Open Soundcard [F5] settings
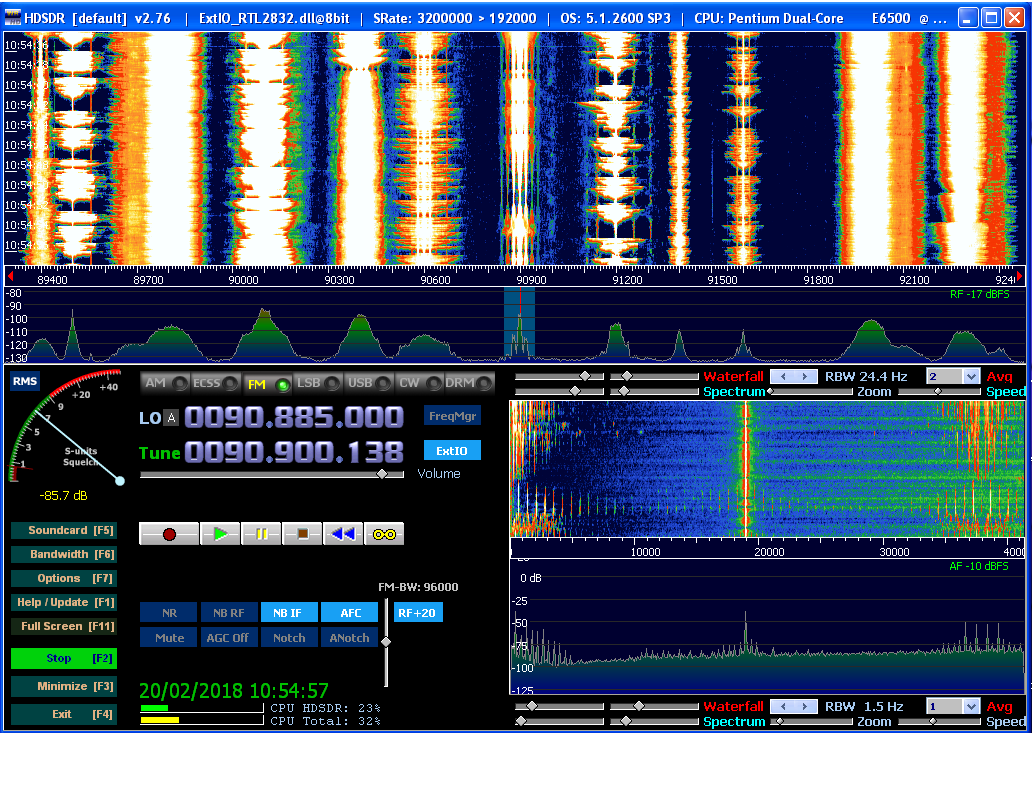 pyautogui.click(x=64, y=530)
